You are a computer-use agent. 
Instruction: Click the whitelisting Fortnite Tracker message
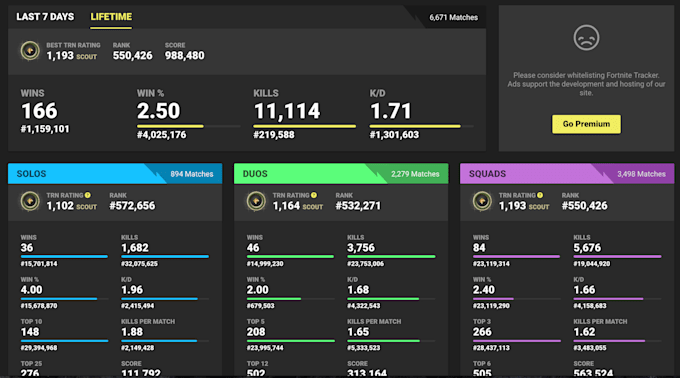586,84
